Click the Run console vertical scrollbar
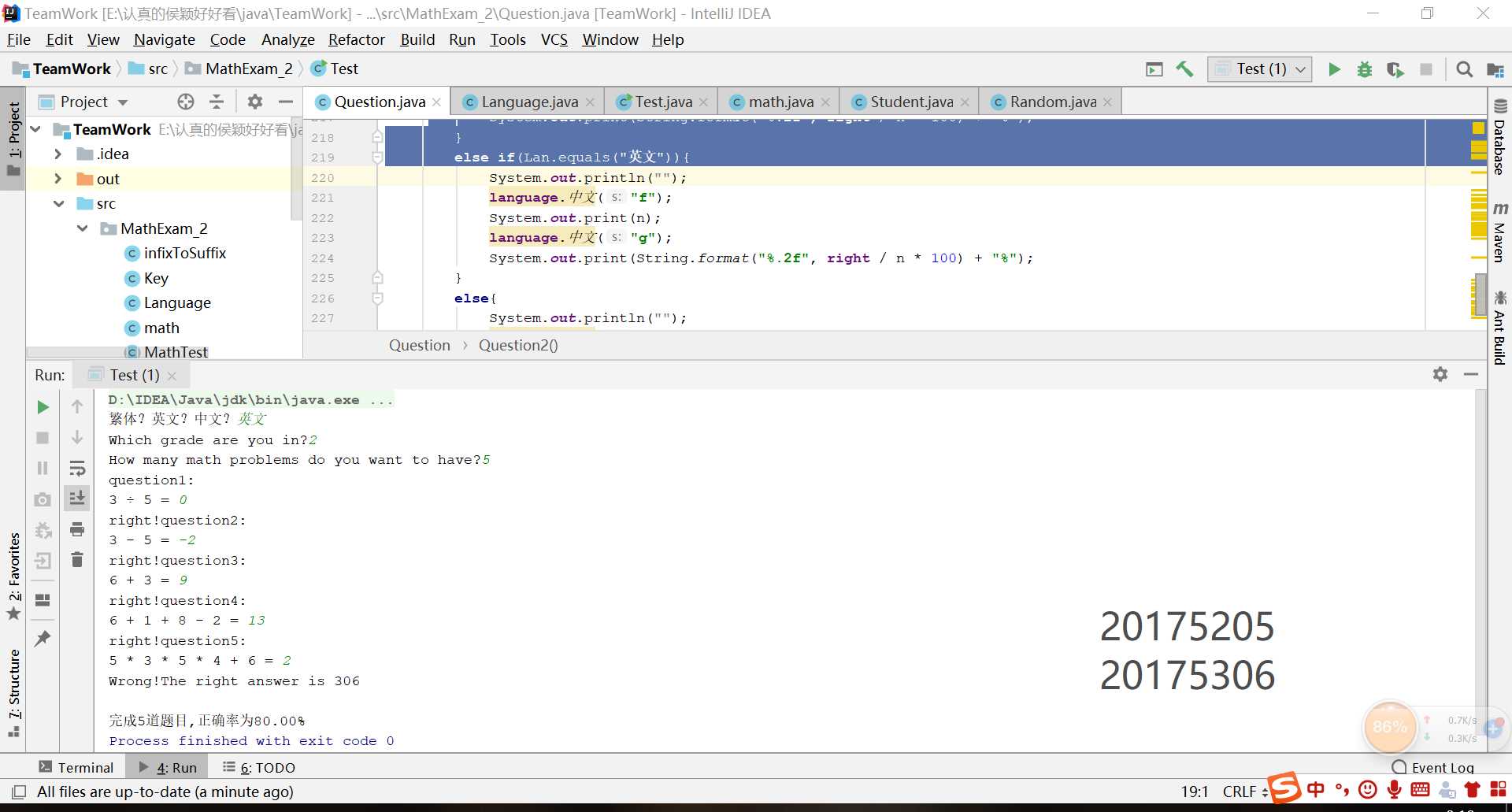Viewport: 1512px width, 812px height. click(1480, 570)
